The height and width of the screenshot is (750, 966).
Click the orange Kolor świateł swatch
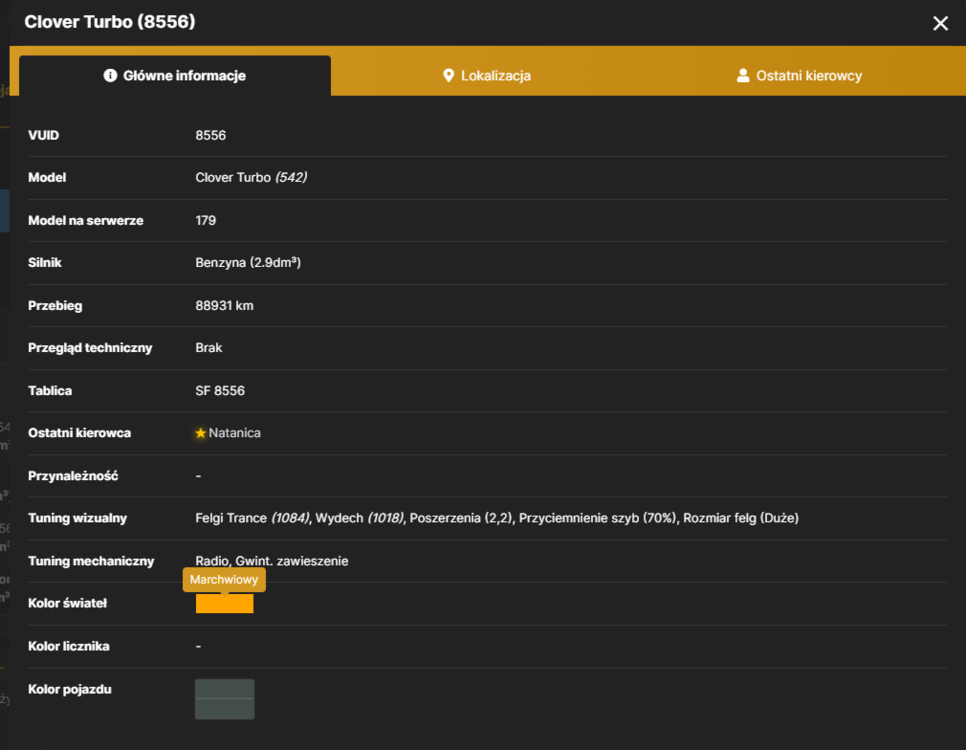(224, 603)
